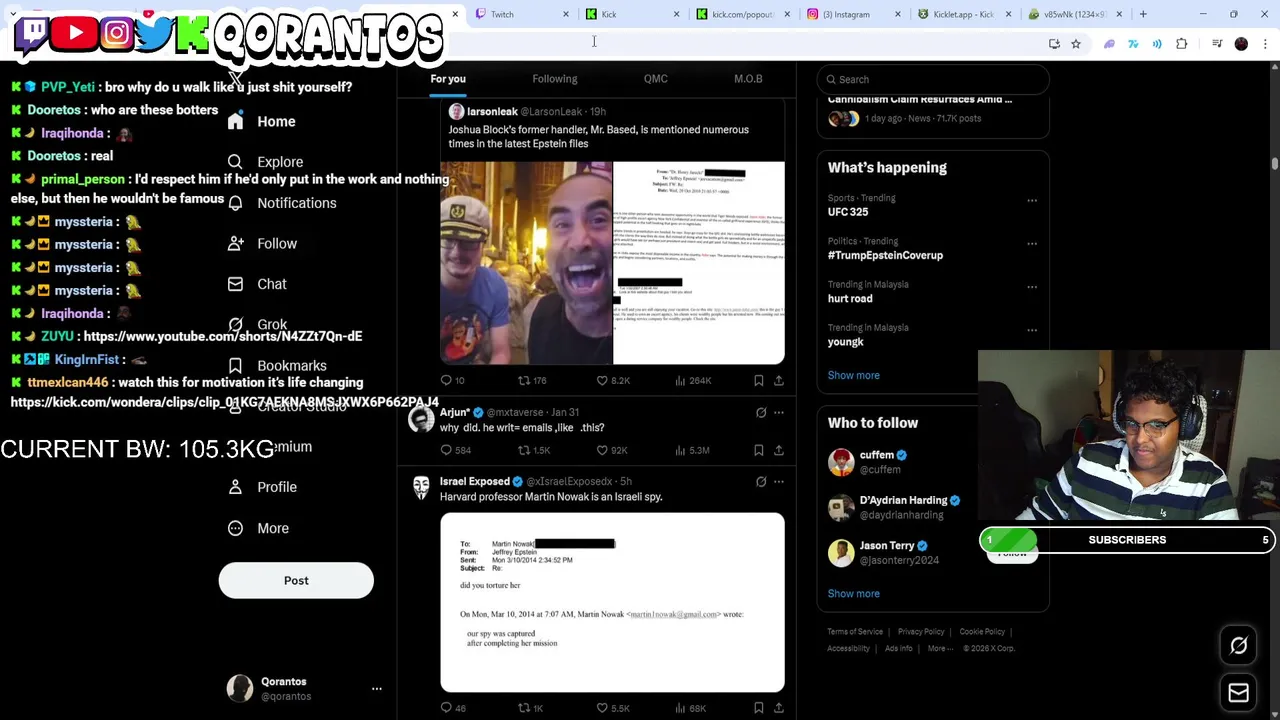Open Accessibility footer link

(848, 648)
